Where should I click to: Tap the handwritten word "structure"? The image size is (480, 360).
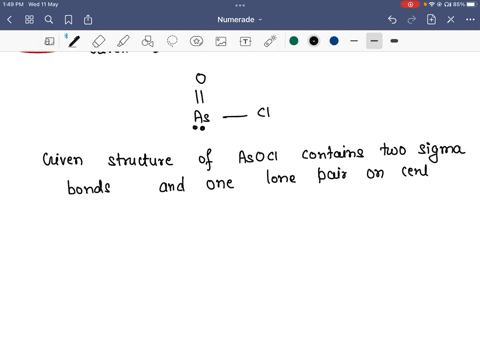point(140,160)
